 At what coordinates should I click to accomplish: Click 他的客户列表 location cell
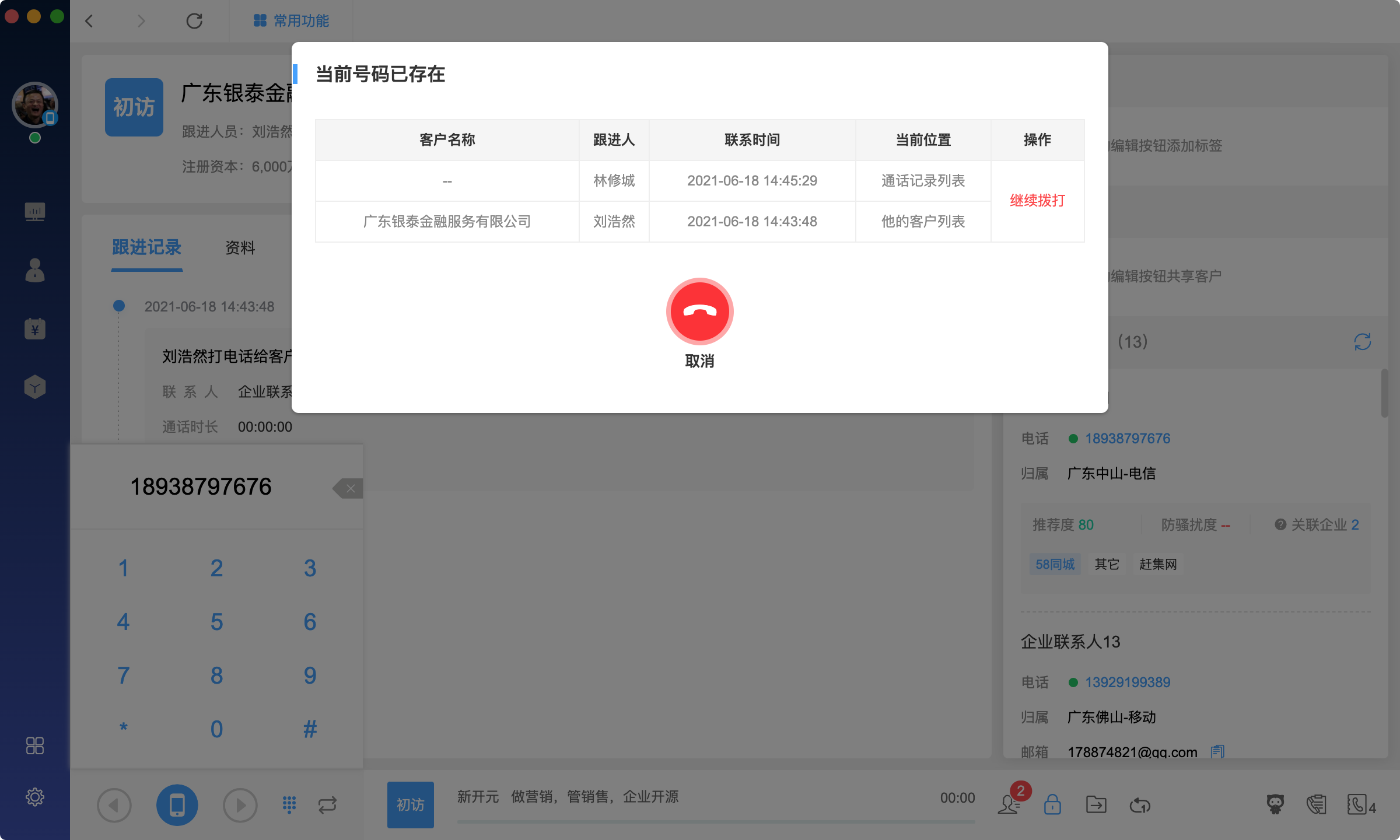(x=923, y=222)
